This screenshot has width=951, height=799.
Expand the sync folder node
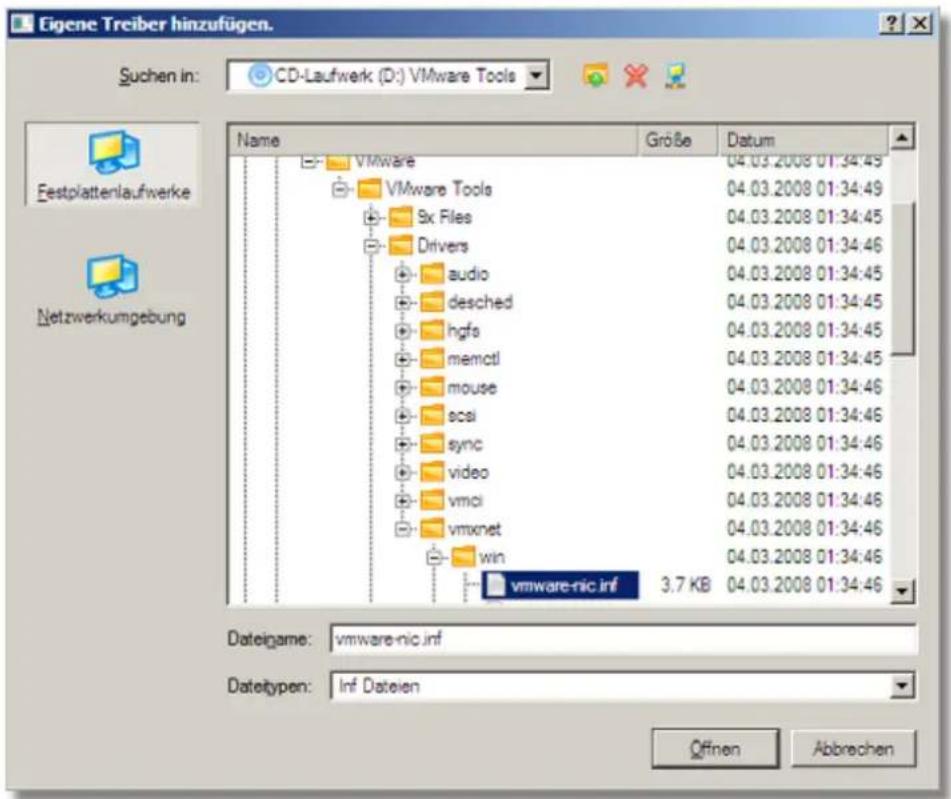[x=402, y=444]
